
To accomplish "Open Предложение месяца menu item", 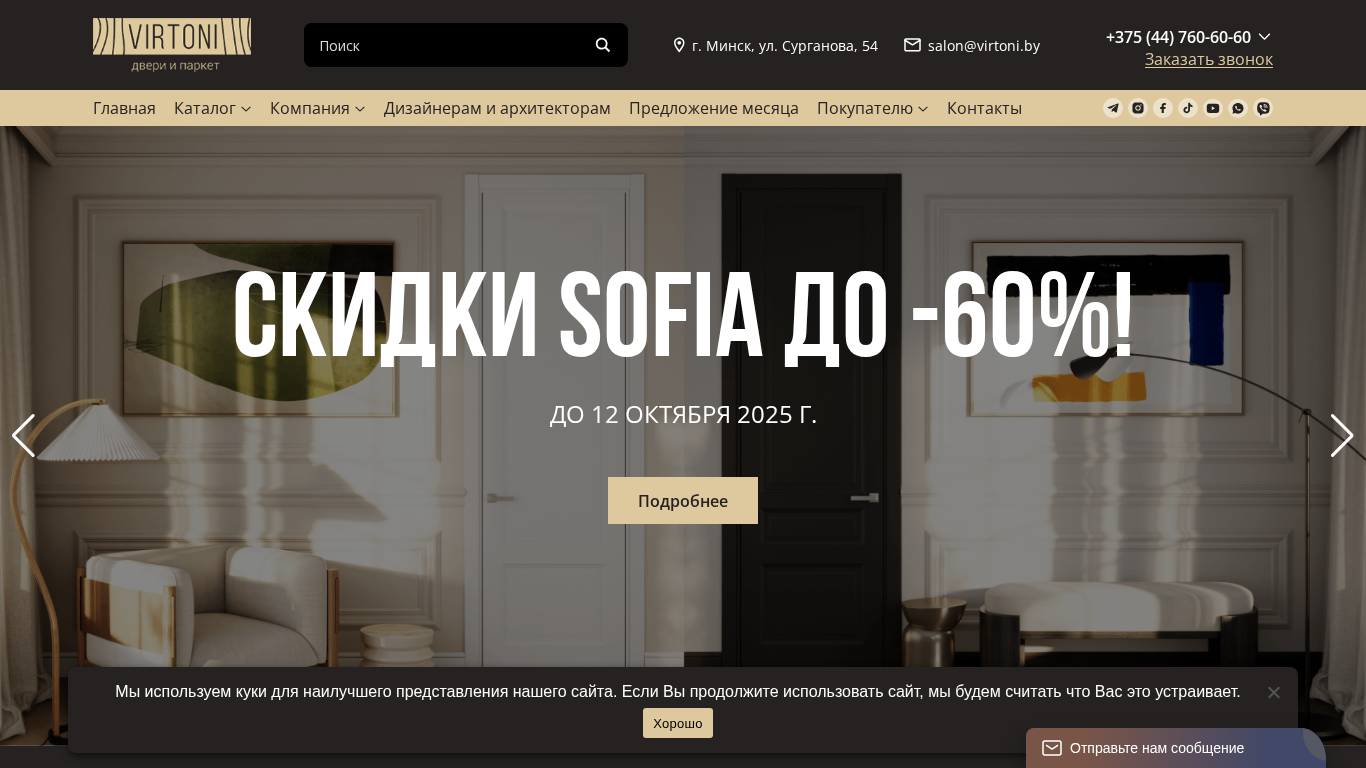I will [714, 108].
